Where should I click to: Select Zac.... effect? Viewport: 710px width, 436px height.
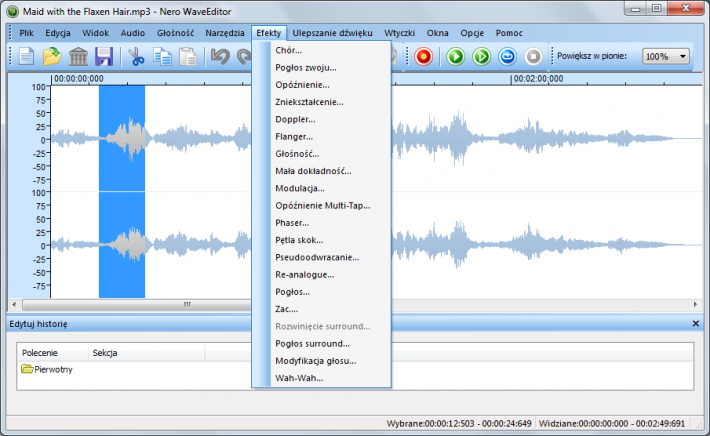pos(321,309)
